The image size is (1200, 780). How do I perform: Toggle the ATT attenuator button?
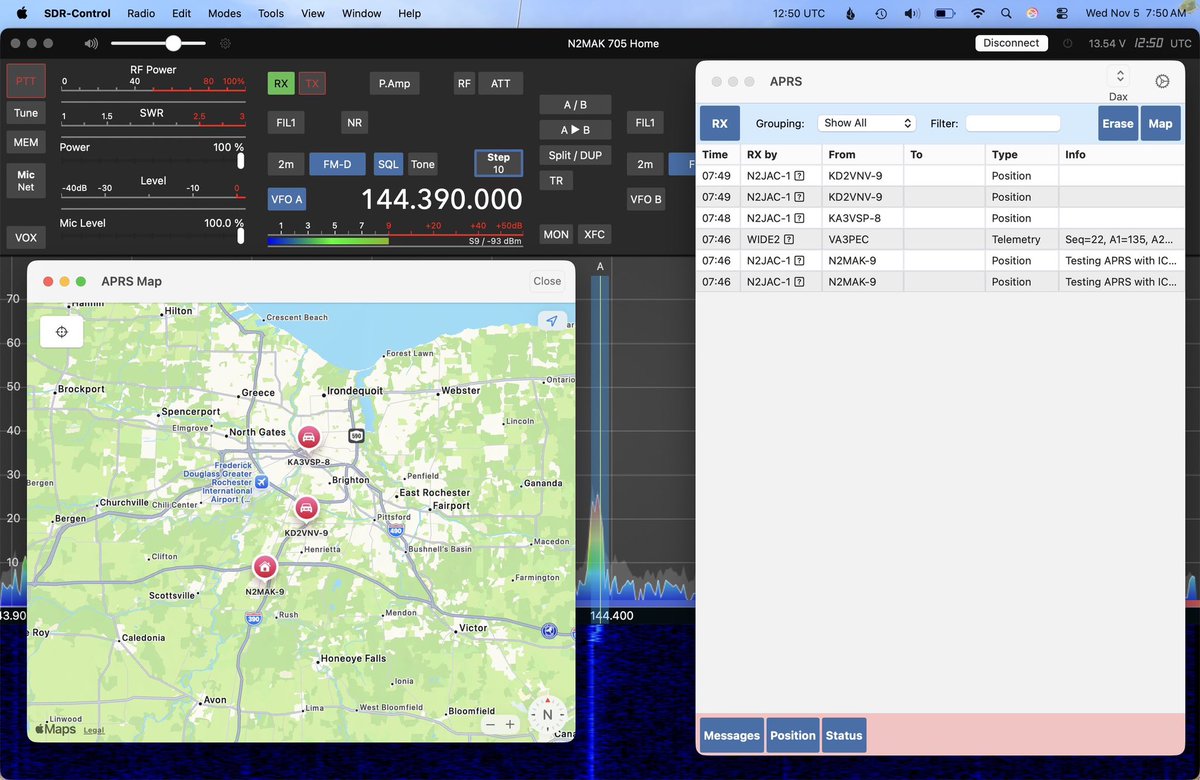(x=500, y=84)
